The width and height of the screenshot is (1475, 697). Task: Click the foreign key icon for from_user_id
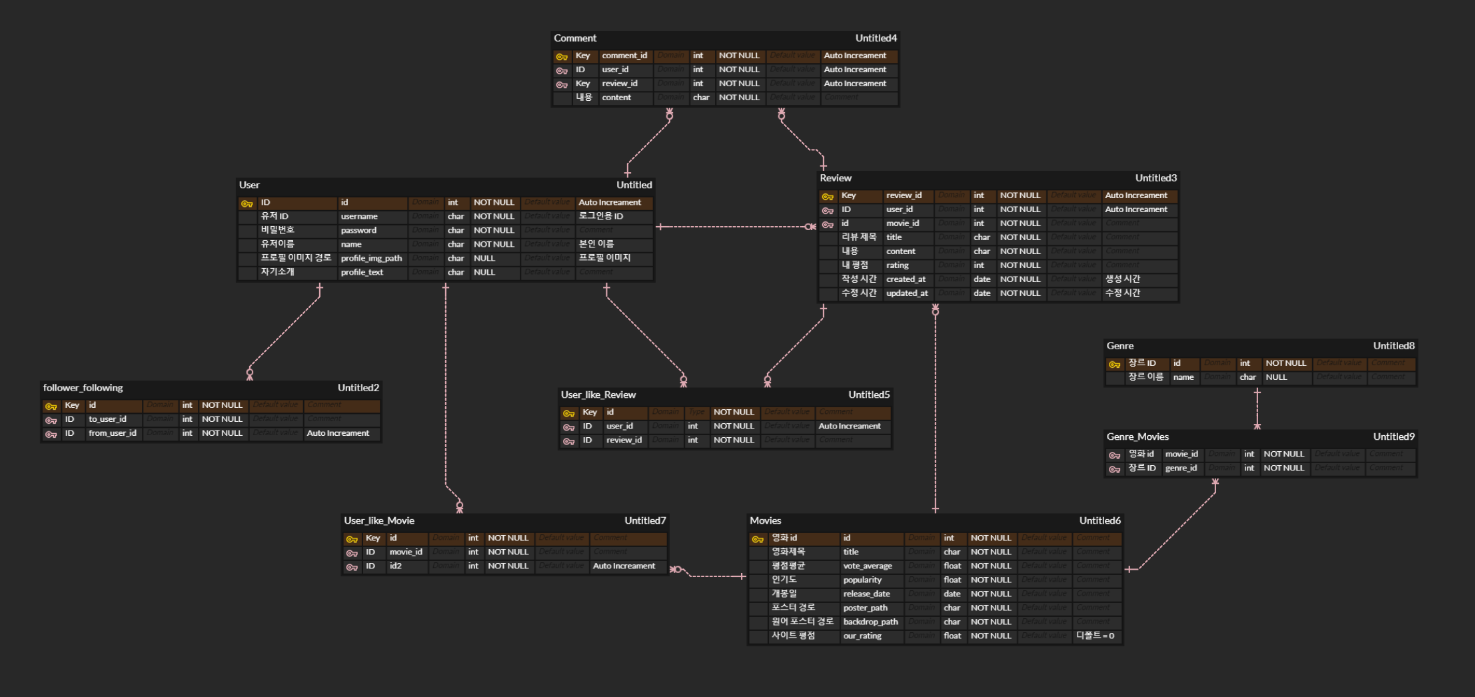[51, 434]
